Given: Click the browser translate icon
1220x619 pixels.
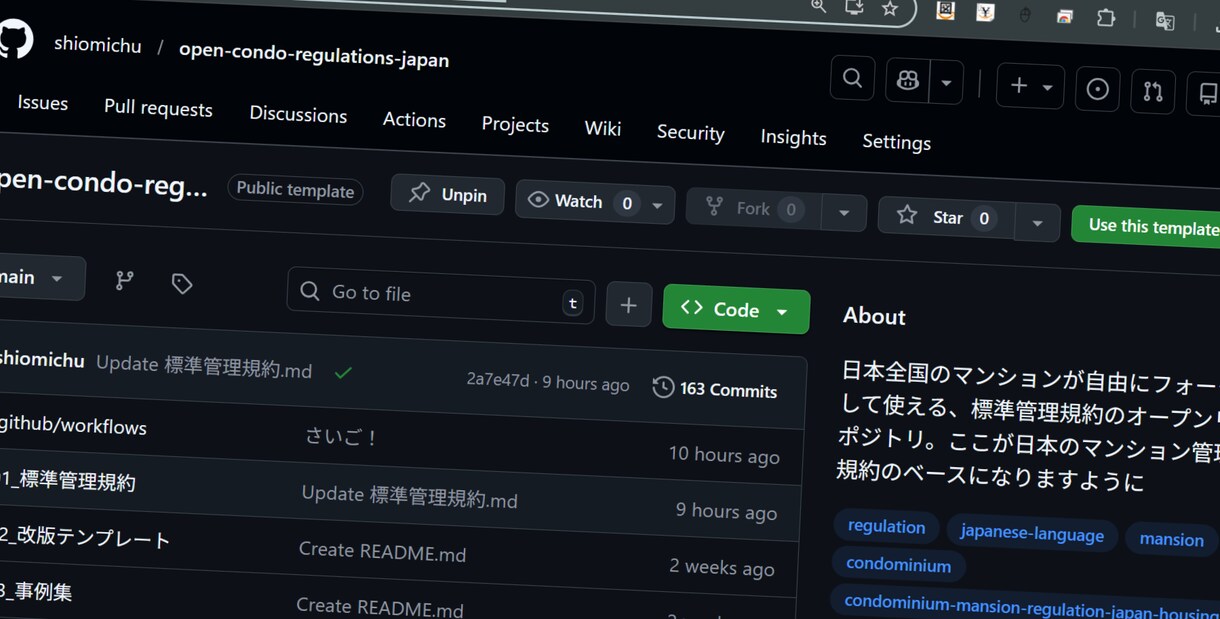Looking at the screenshot, I should (1165, 21).
